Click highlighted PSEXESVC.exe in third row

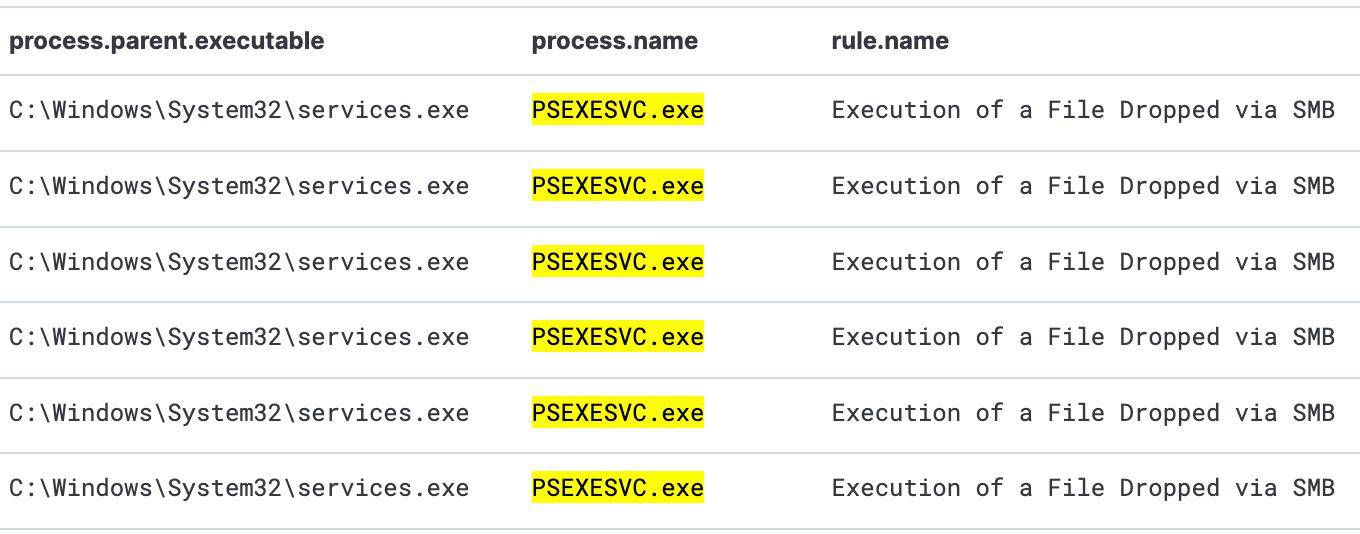pos(617,262)
